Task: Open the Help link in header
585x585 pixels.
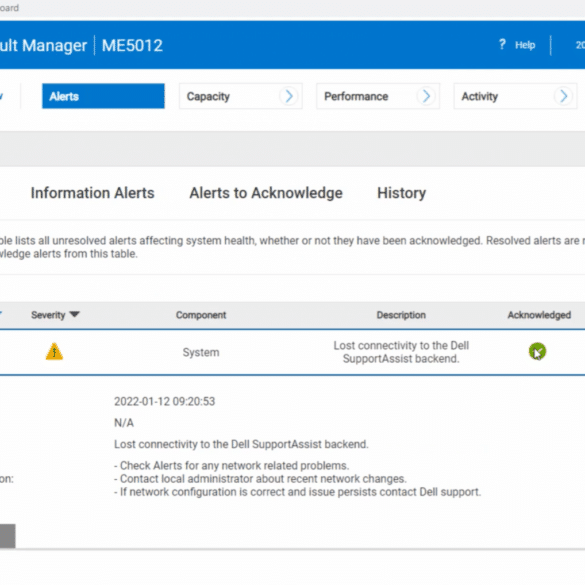Action: (525, 45)
